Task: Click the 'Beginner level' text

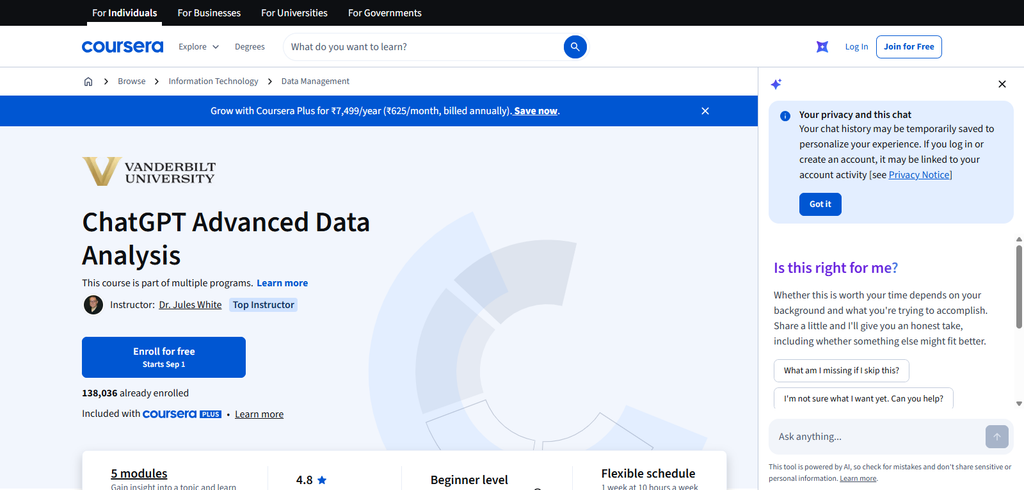Action: [x=469, y=480]
